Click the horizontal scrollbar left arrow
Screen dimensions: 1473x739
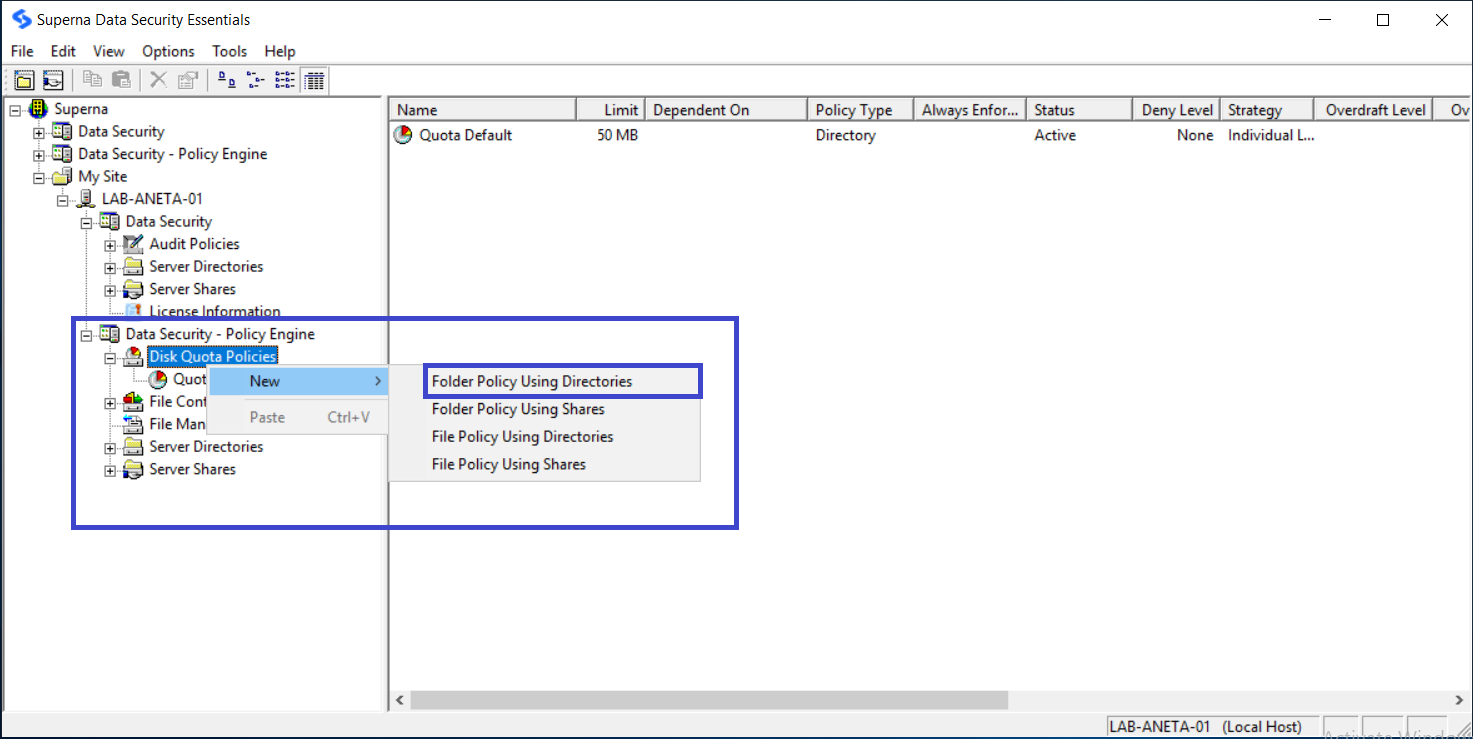pyautogui.click(x=400, y=700)
